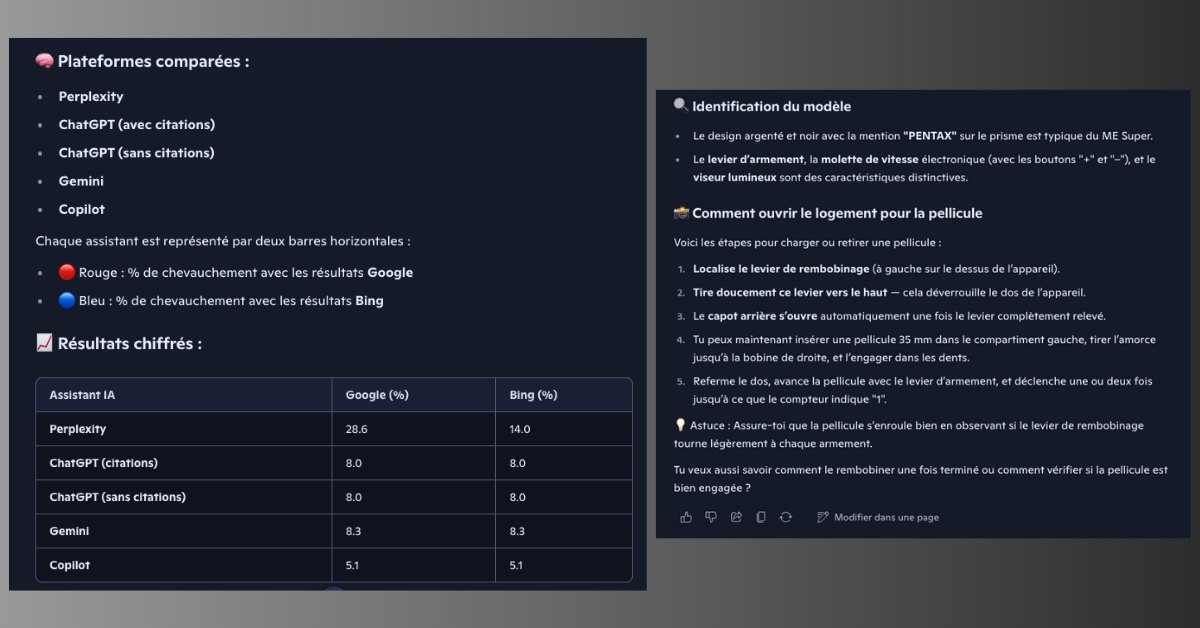Viewport: 1200px width, 628px height.
Task: Click the lightbulb emoji beside Astuce
Action: (x=680, y=425)
